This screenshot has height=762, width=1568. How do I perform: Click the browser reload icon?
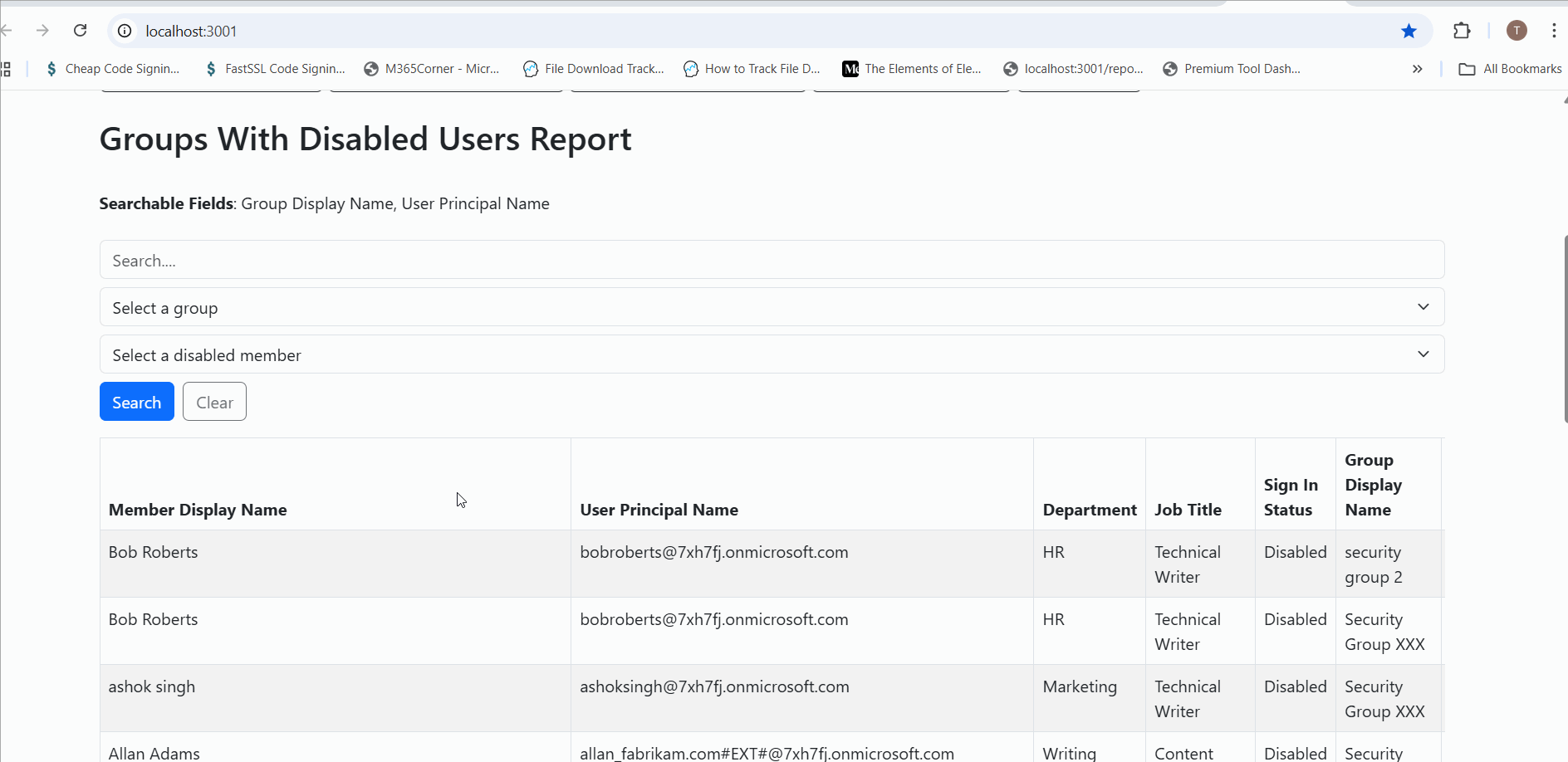pos(81,31)
